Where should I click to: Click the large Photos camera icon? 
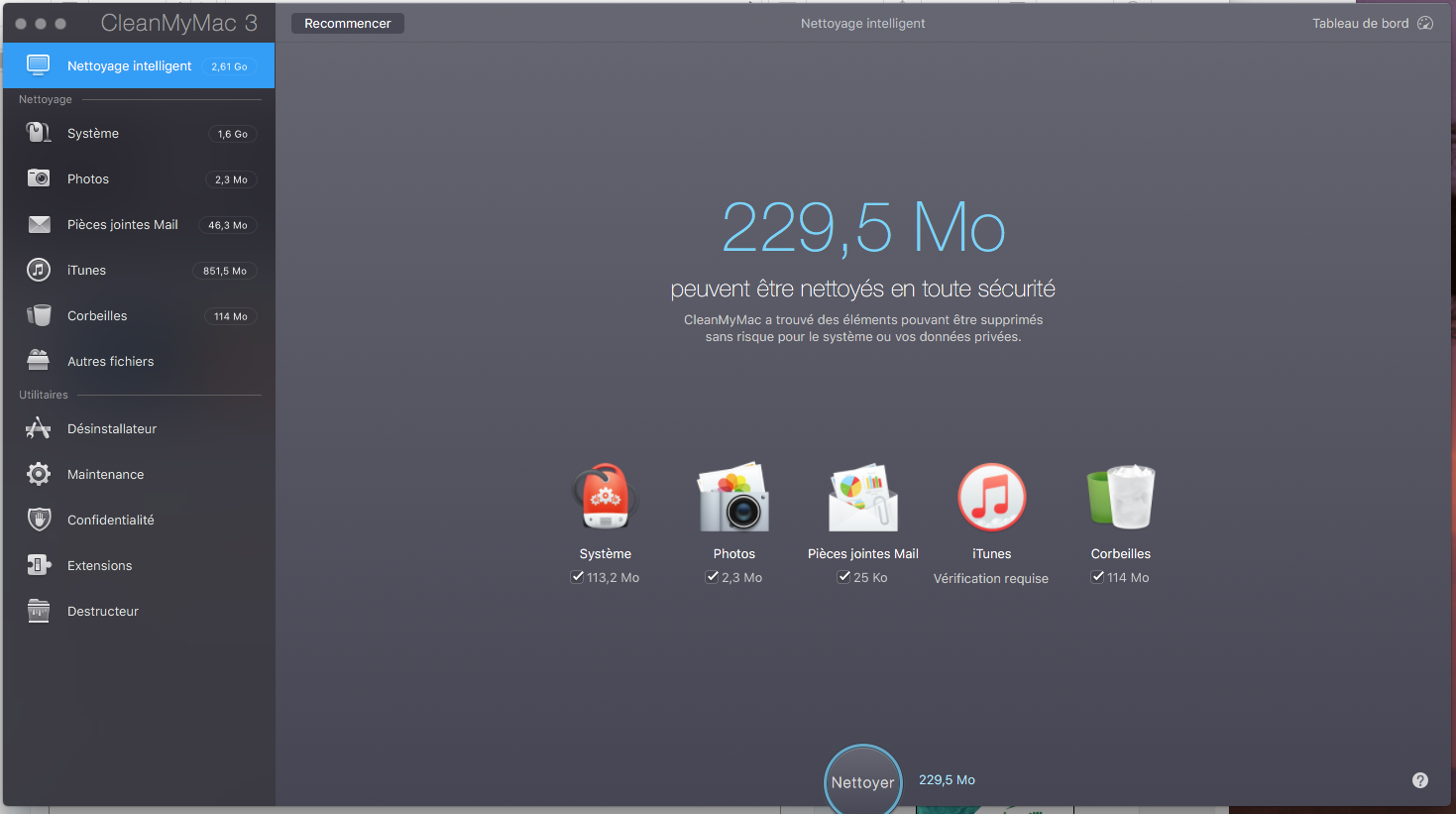733,497
